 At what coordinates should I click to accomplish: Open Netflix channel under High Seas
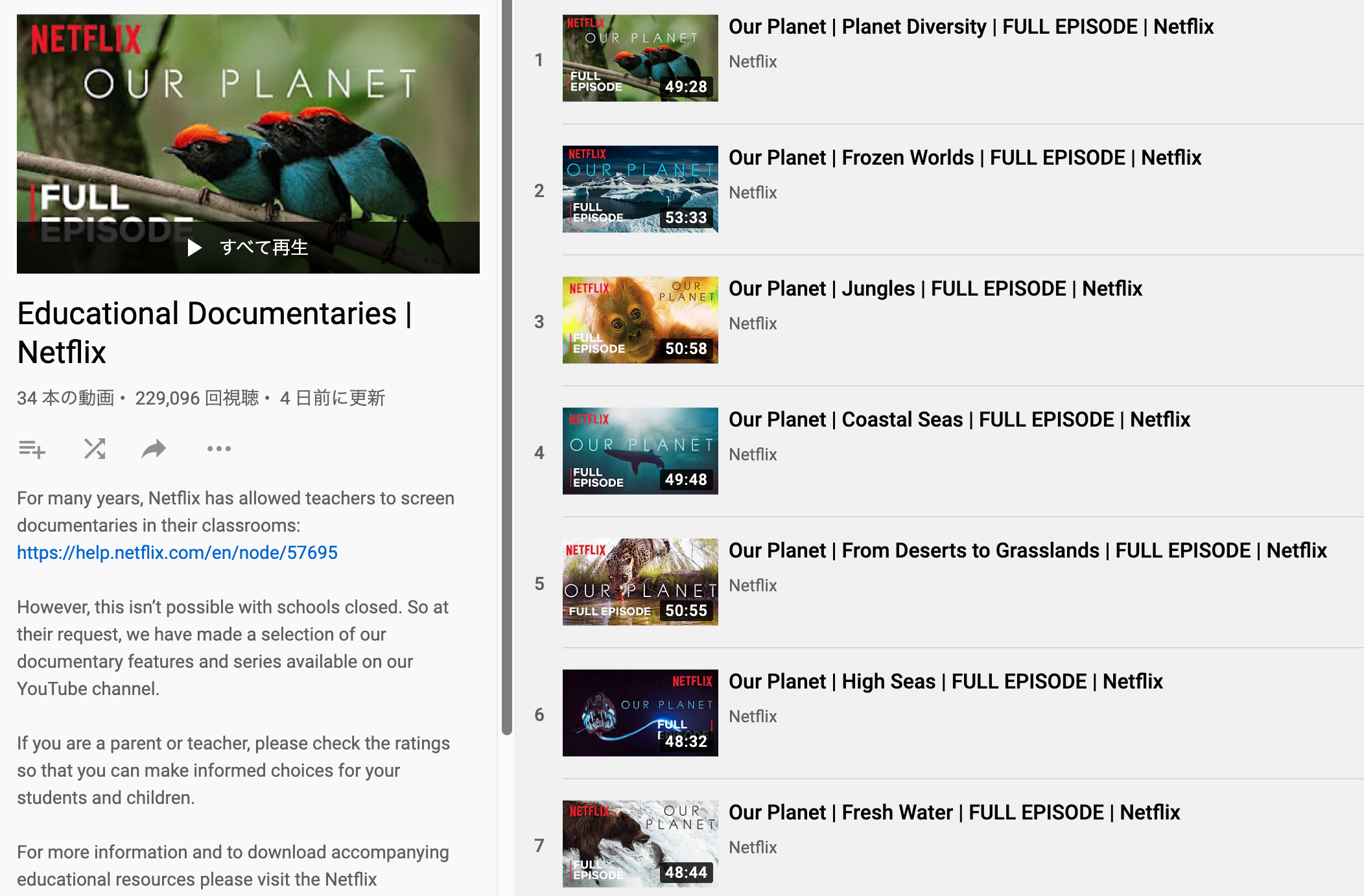753,716
